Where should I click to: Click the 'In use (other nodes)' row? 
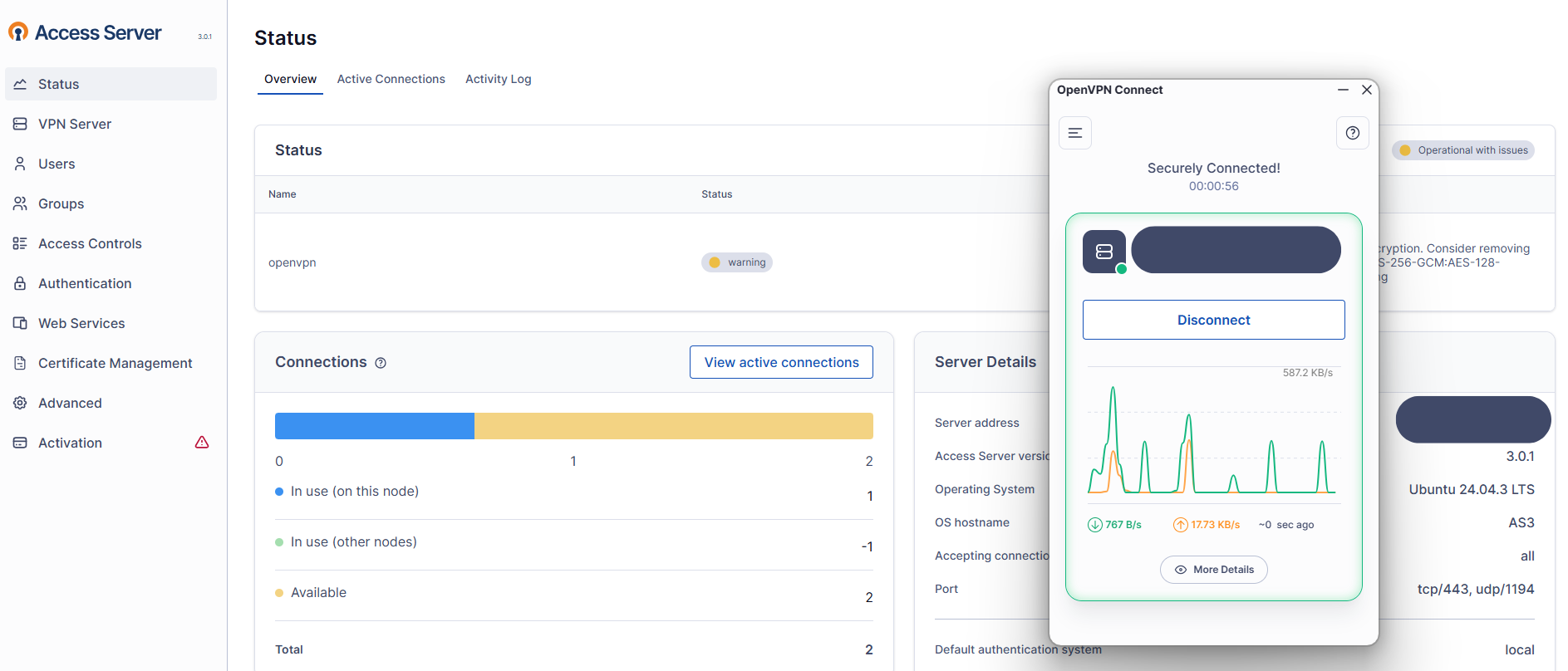574,546
